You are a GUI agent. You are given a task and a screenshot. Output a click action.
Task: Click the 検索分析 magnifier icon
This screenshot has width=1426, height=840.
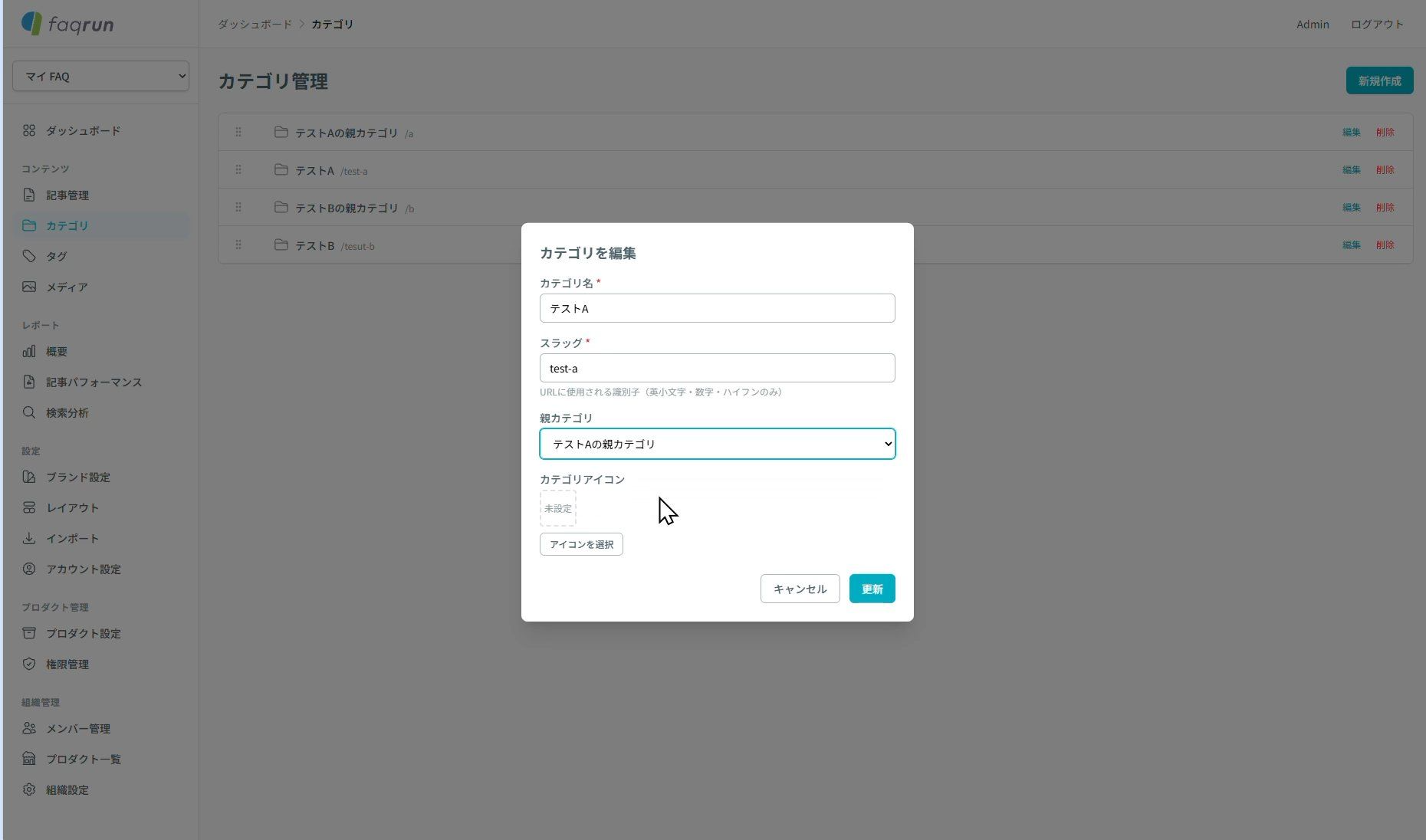click(29, 412)
